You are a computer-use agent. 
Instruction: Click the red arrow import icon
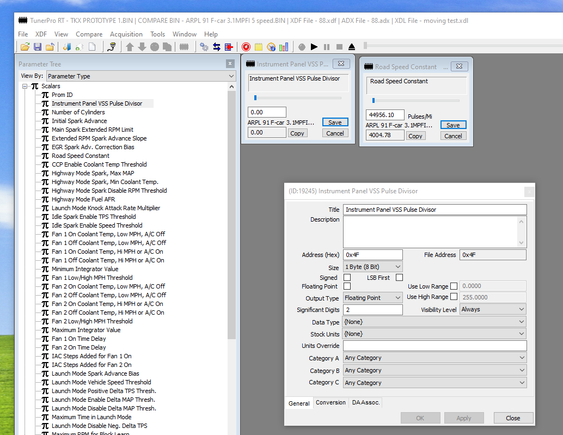[x=229, y=47]
